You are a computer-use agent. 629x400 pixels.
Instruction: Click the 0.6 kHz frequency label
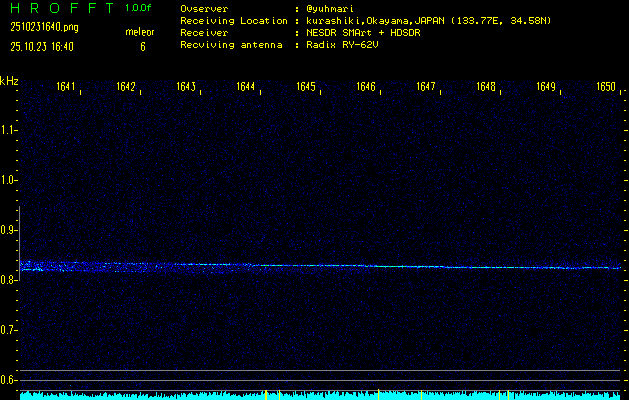coord(9,380)
